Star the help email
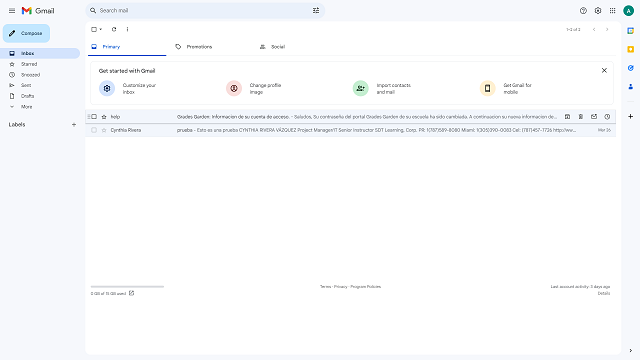 tap(104, 117)
